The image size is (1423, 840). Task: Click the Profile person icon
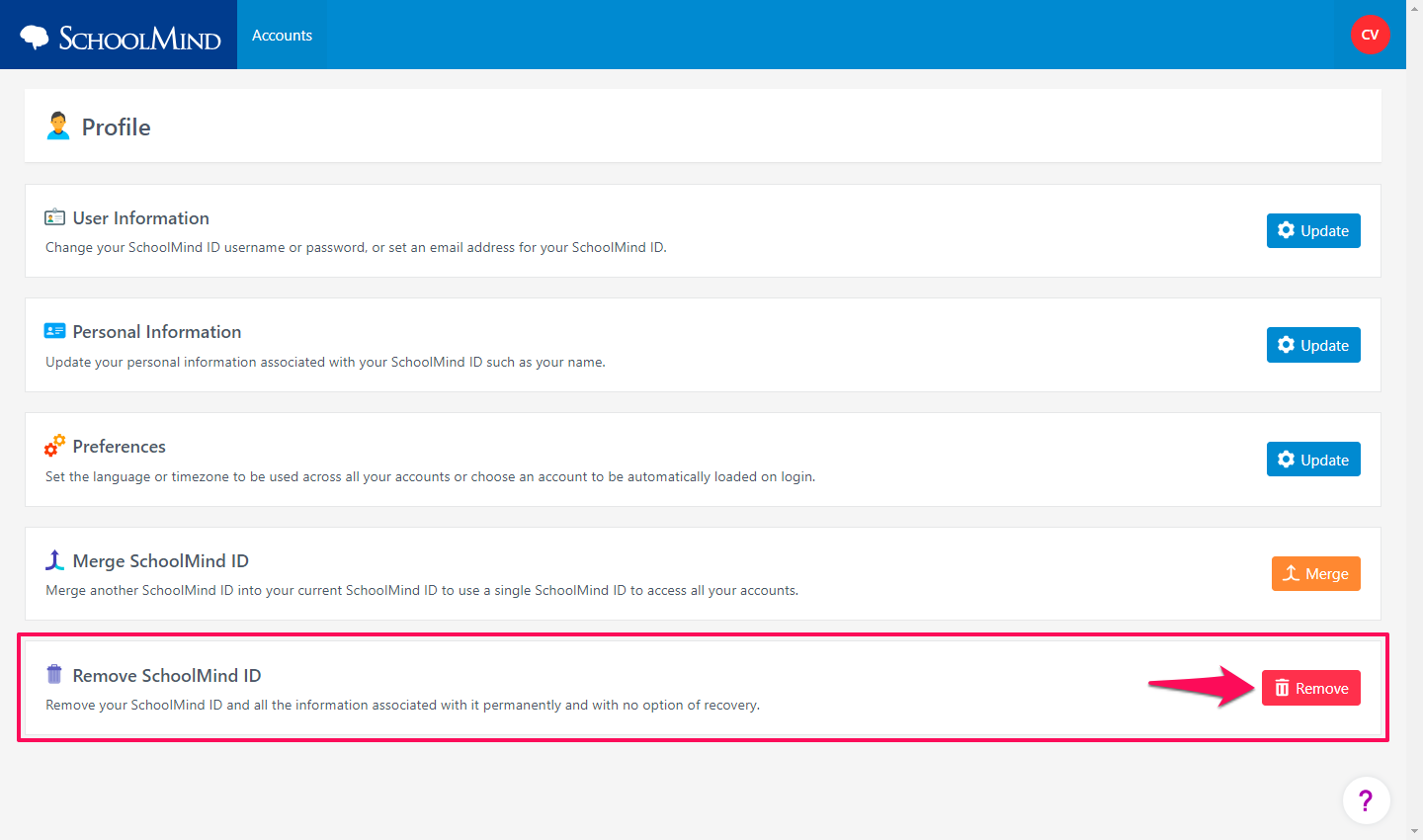tap(58, 126)
